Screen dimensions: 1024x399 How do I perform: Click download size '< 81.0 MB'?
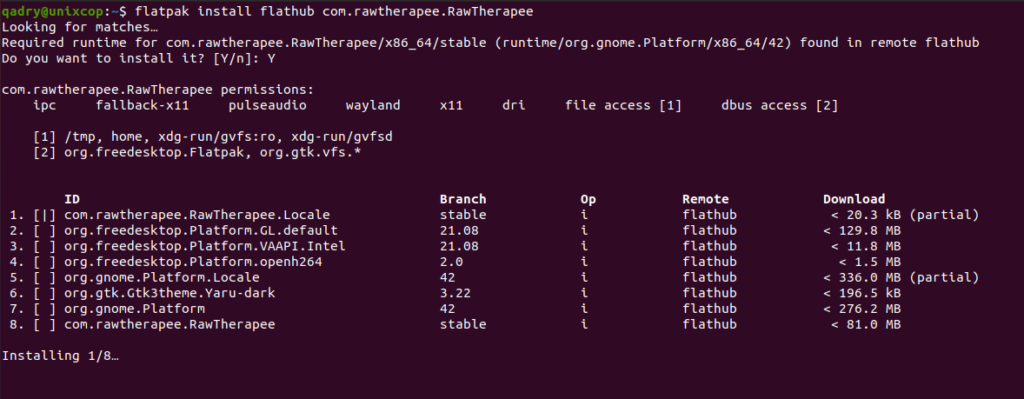(866, 325)
